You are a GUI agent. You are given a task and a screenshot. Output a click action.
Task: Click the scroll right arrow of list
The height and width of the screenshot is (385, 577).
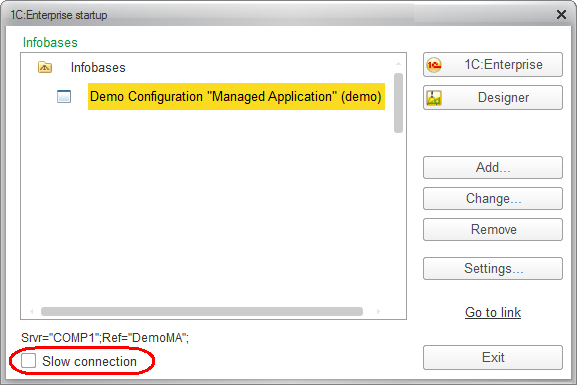pyautogui.click(x=378, y=311)
